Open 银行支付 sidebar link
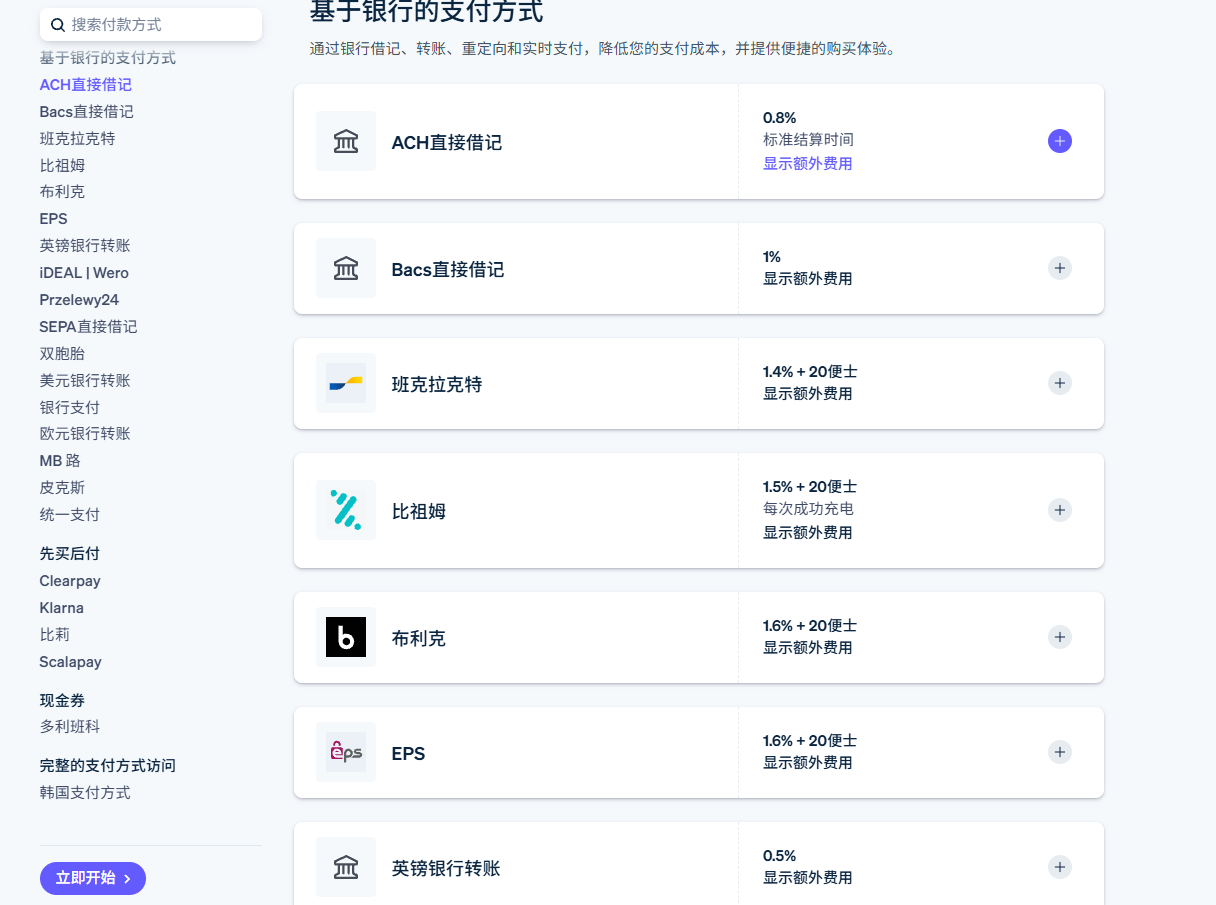Viewport: 1216px width, 905px height. (x=70, y=408)
